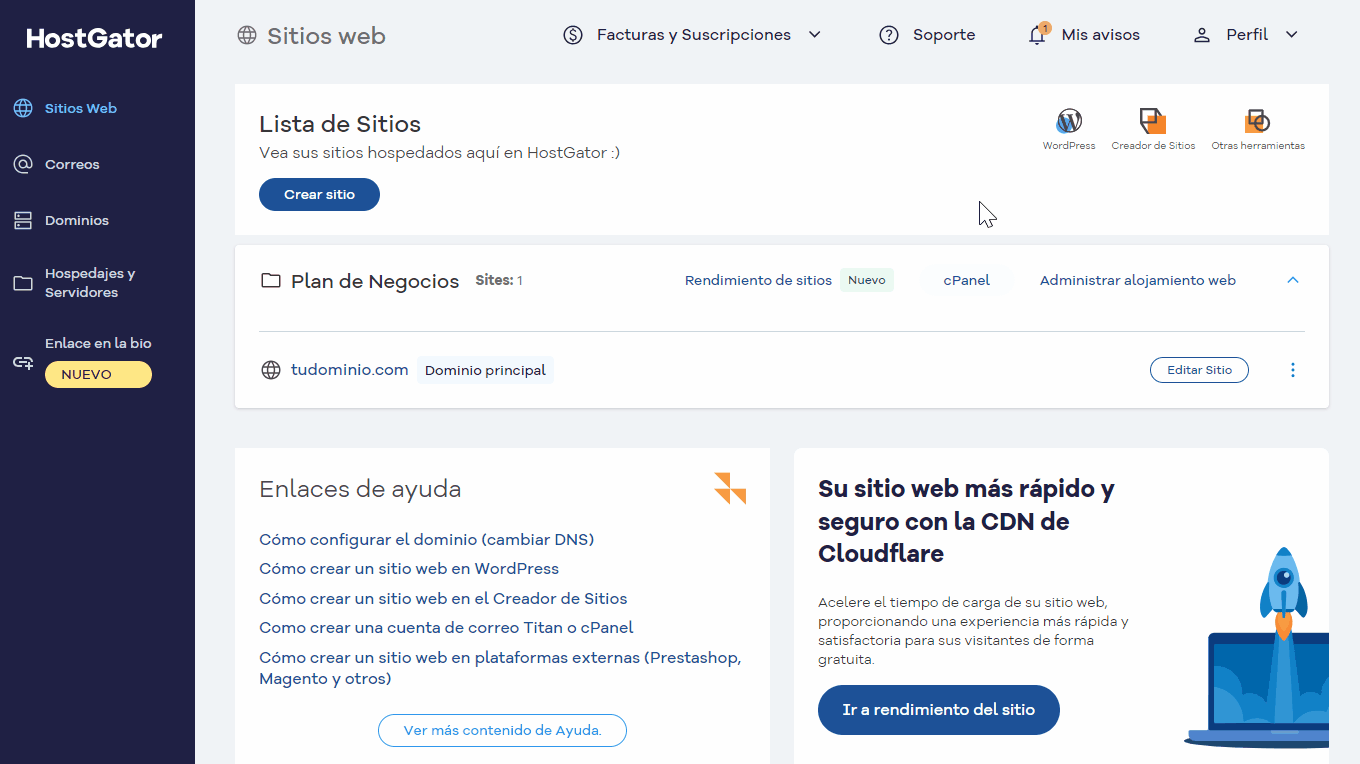The width and height of the screenshot is (1360, 764).
Task: Open Rendimiento de sitios link
Action: [x=758, y=281]
